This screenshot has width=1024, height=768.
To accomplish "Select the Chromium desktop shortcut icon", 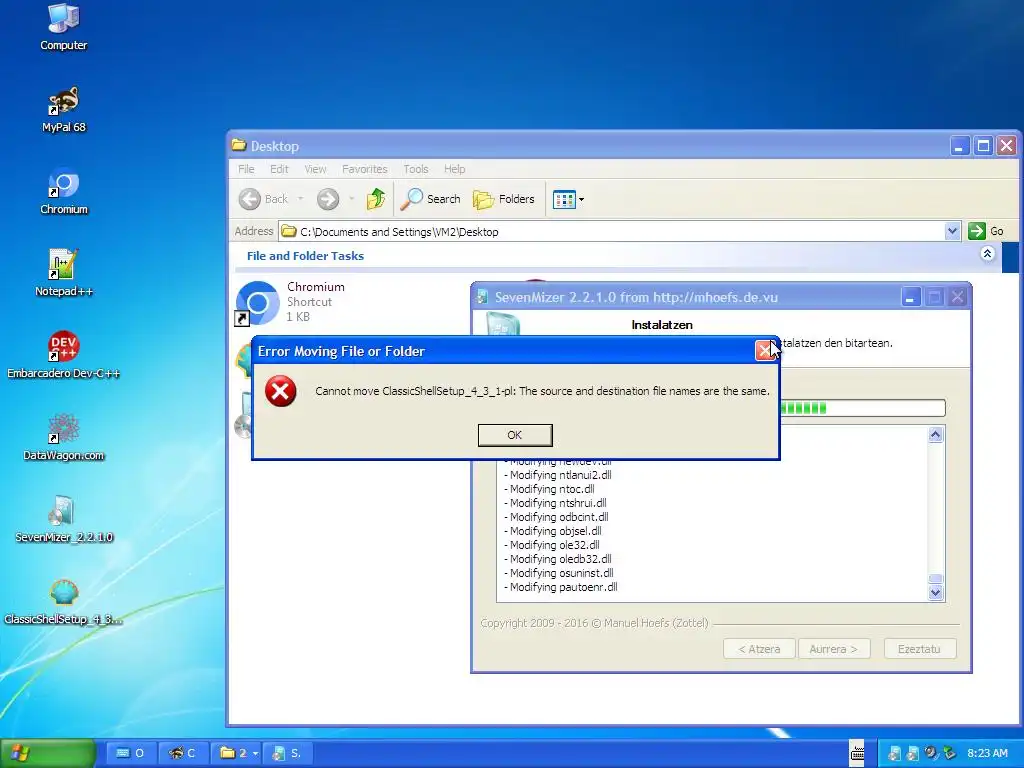I will click(63, 191).
